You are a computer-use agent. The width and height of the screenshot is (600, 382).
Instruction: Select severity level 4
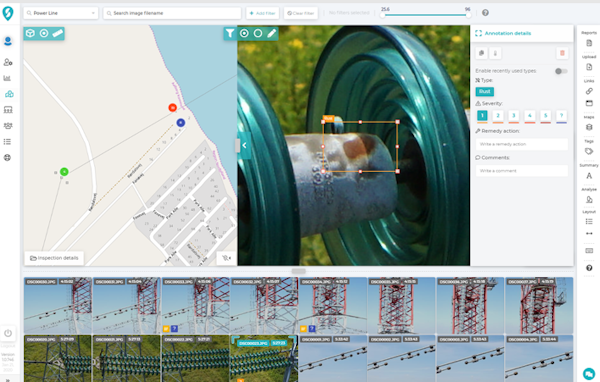(x=530, y=115)
